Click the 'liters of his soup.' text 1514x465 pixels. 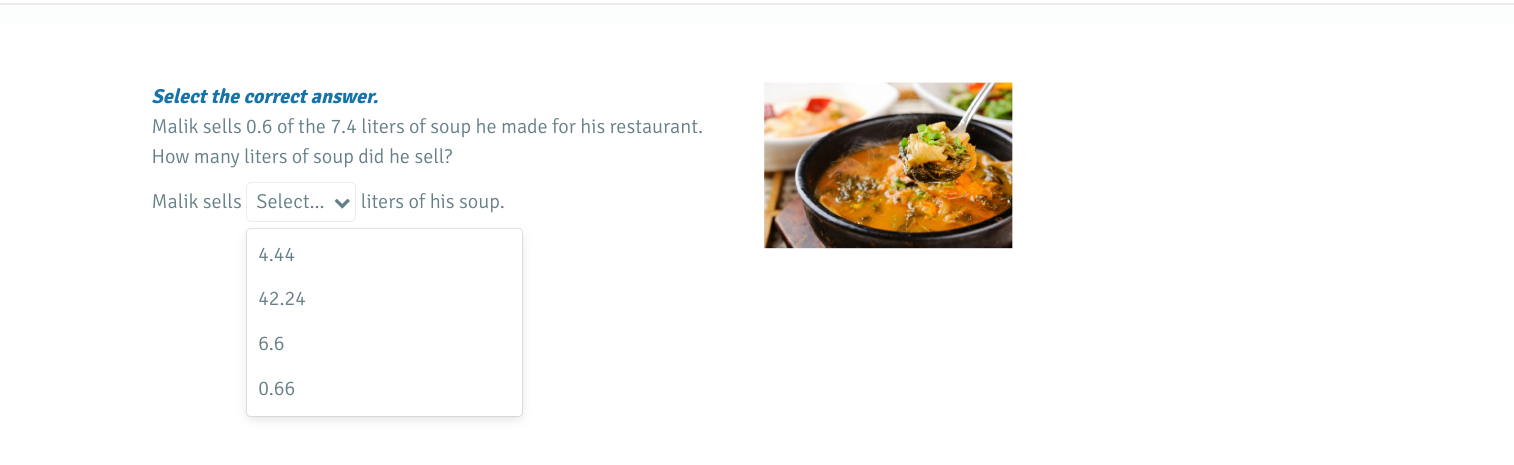click(433, 202)
